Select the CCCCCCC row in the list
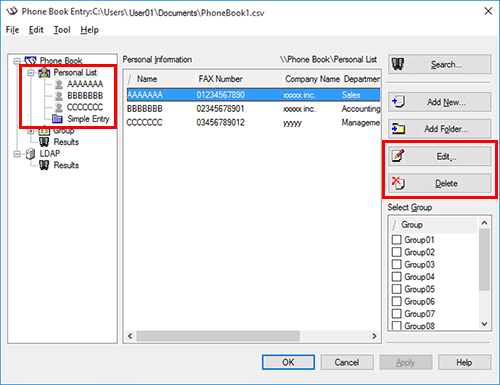Viewport: 500px width, 385px height. click(x=253, y=123)
